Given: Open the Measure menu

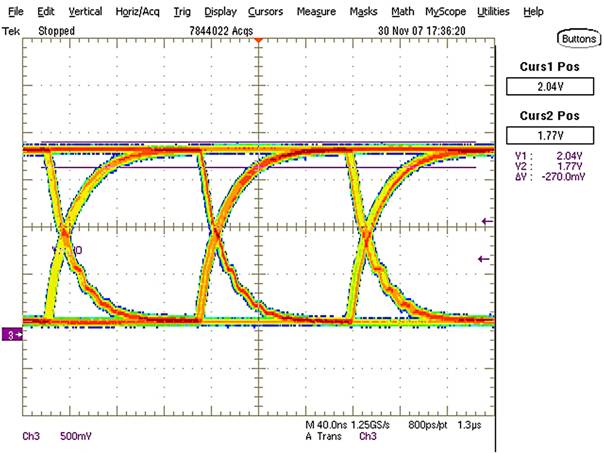Looking at the screenshot, I should click(316, 11).
